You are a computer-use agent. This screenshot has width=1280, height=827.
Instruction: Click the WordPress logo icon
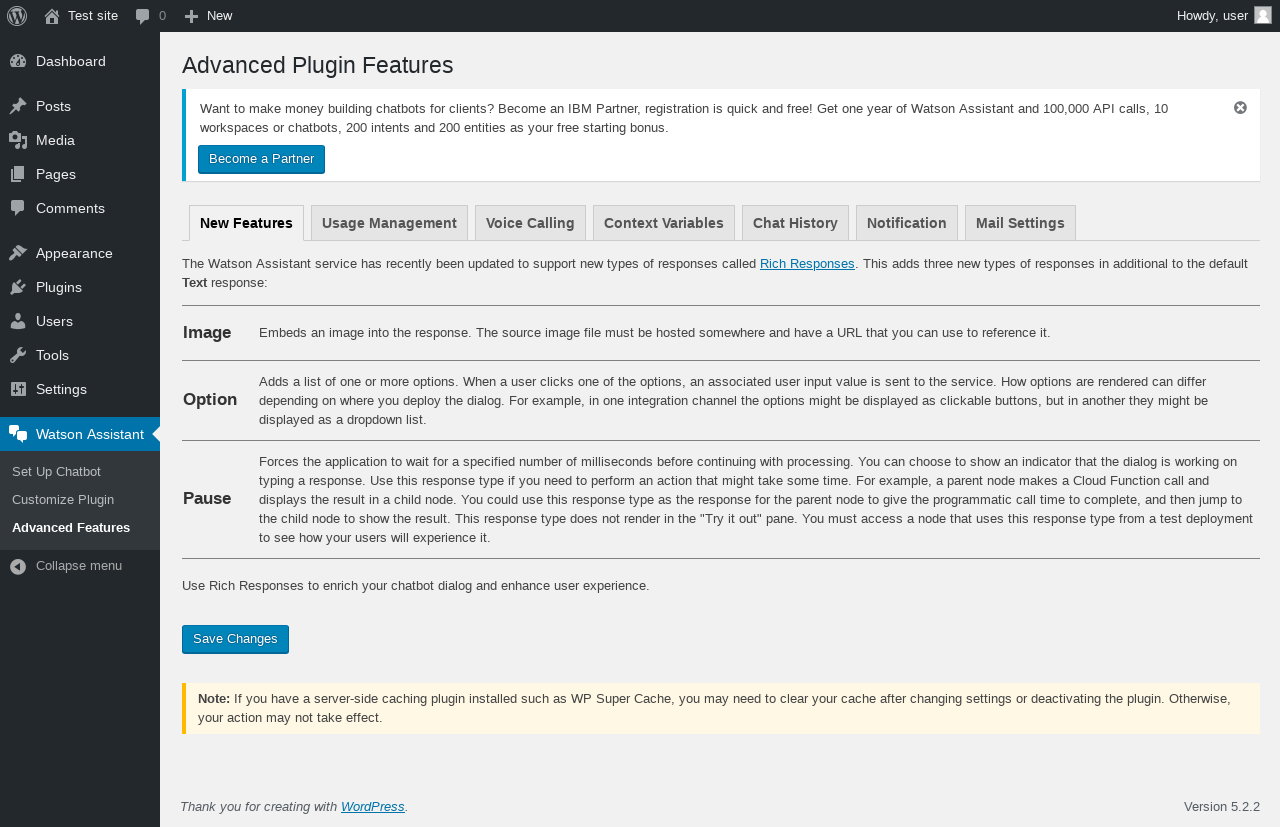coord(17,16)
